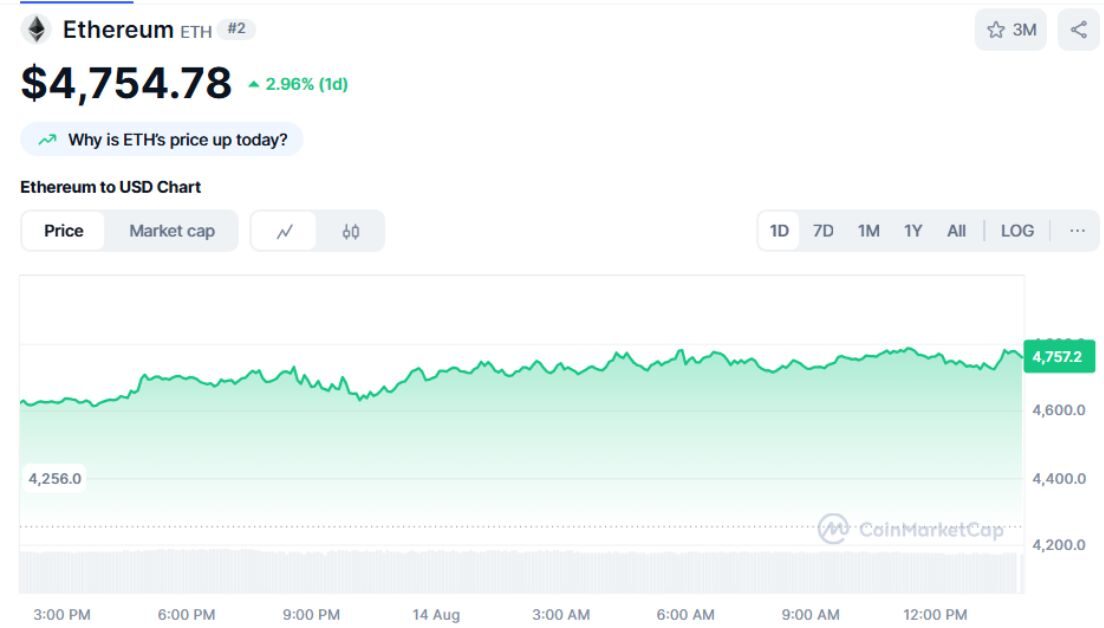Screen dimensions: 1104x628
Task: Click the $4,754.78 price value
Action: coord(126,83)
